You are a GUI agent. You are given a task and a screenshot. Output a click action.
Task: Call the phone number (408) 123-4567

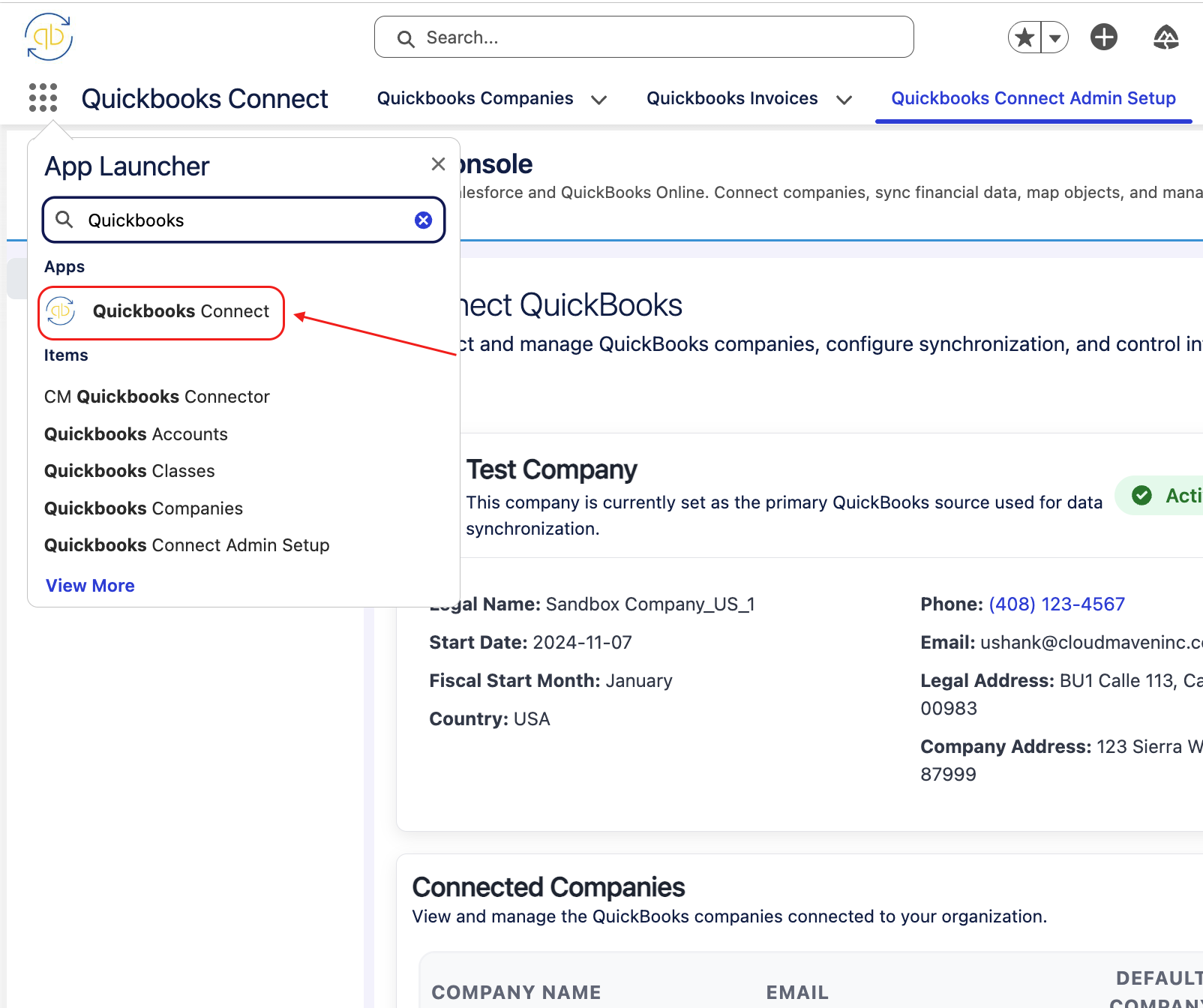point(1057,604)
